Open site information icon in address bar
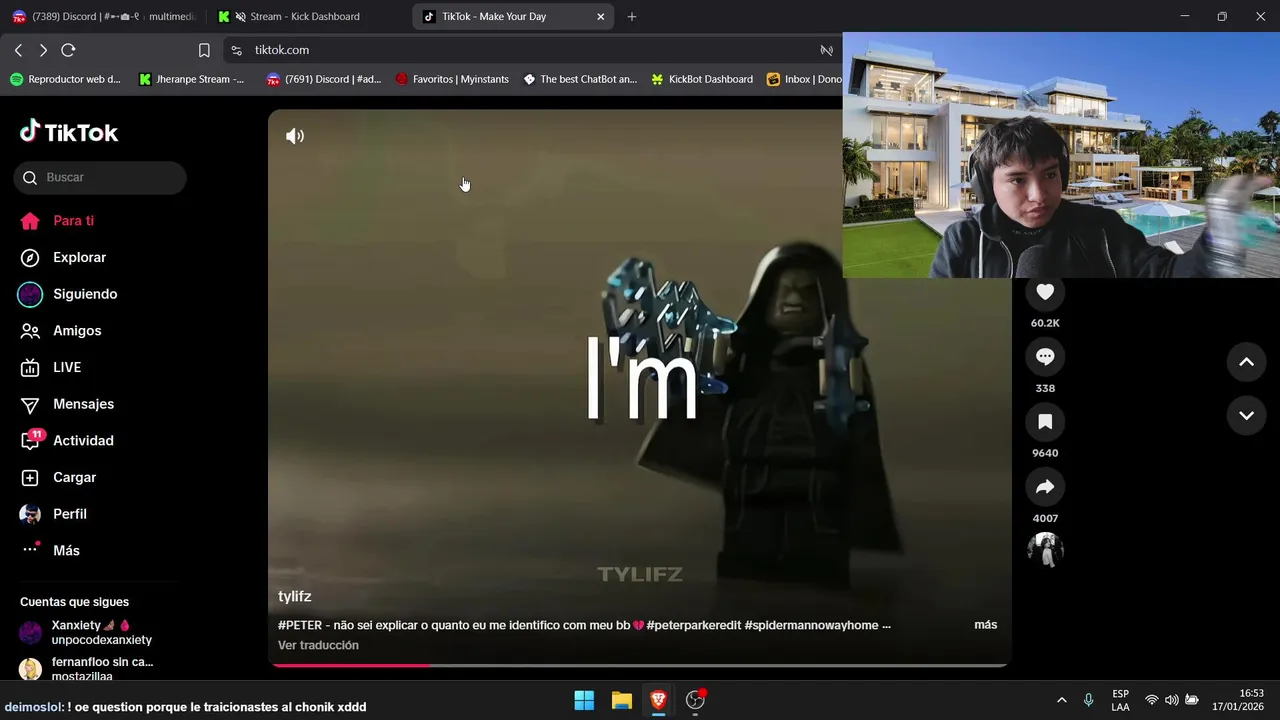The height and width of the screenshot is (720, 1280). pos(235,50)
